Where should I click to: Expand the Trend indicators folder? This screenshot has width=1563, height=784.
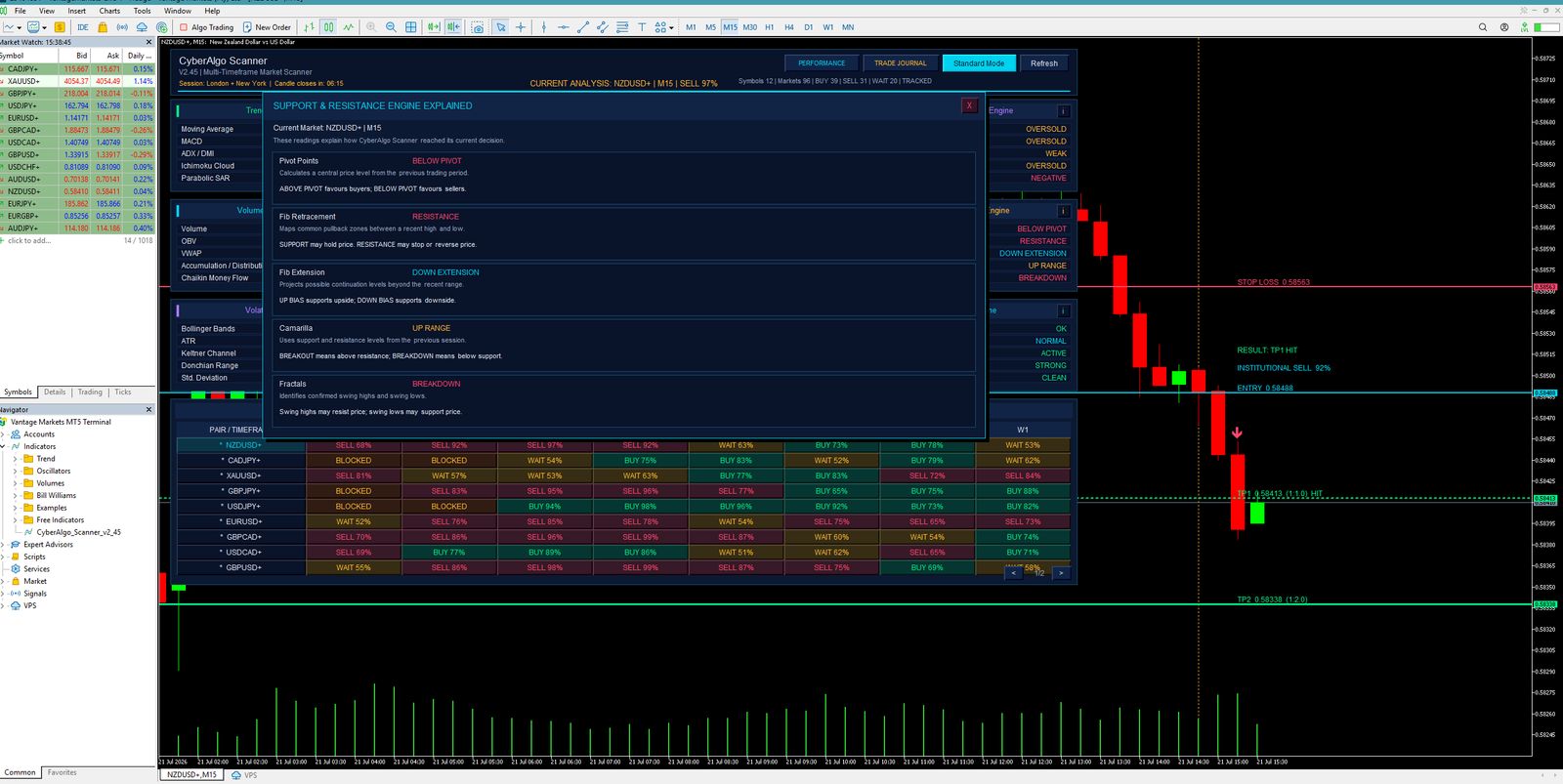pyautogui.click(x=16, y=459)
